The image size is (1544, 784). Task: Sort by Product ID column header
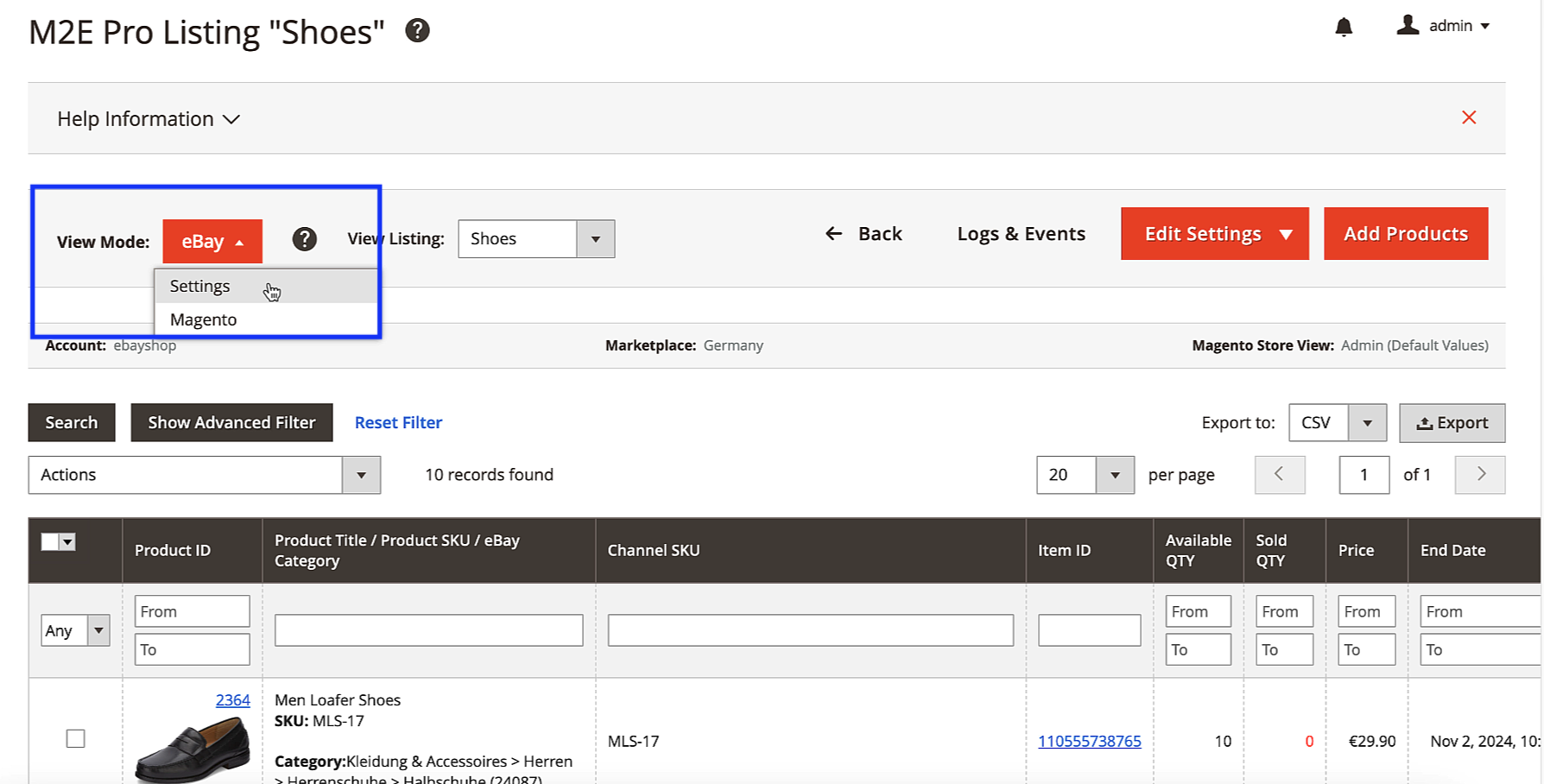[173, 550]
